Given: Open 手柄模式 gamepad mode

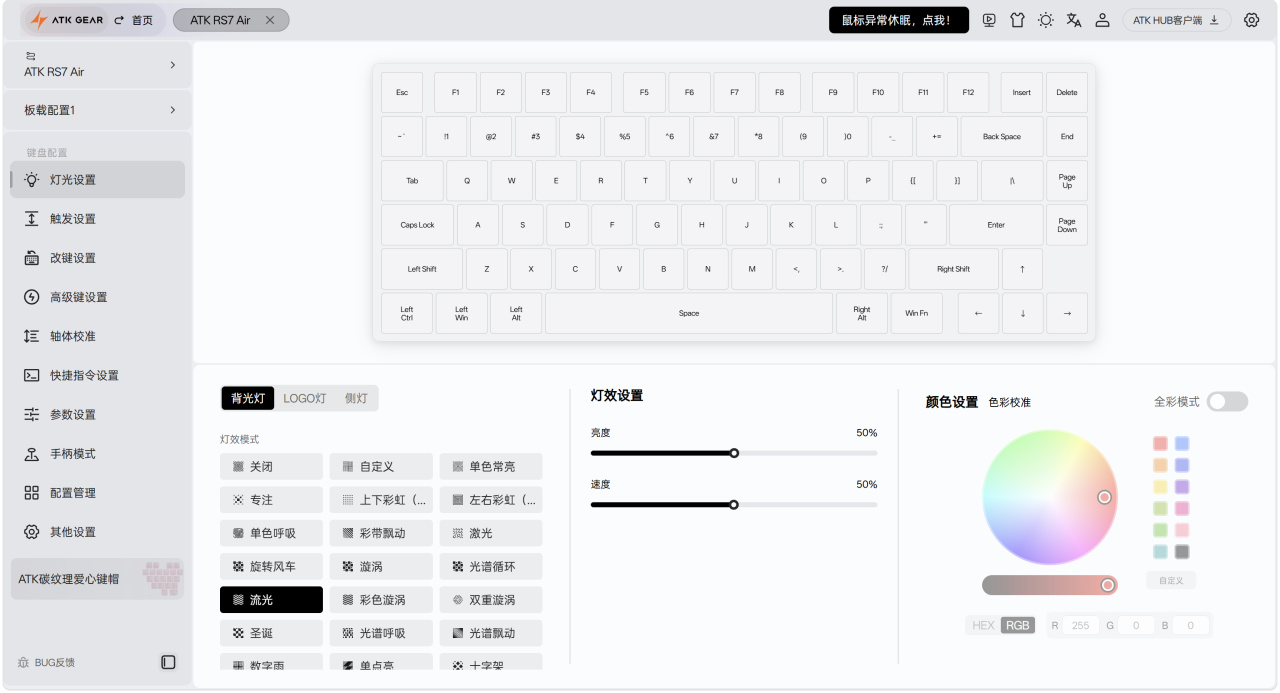Looking at the screenshot, I should [97, 454].
